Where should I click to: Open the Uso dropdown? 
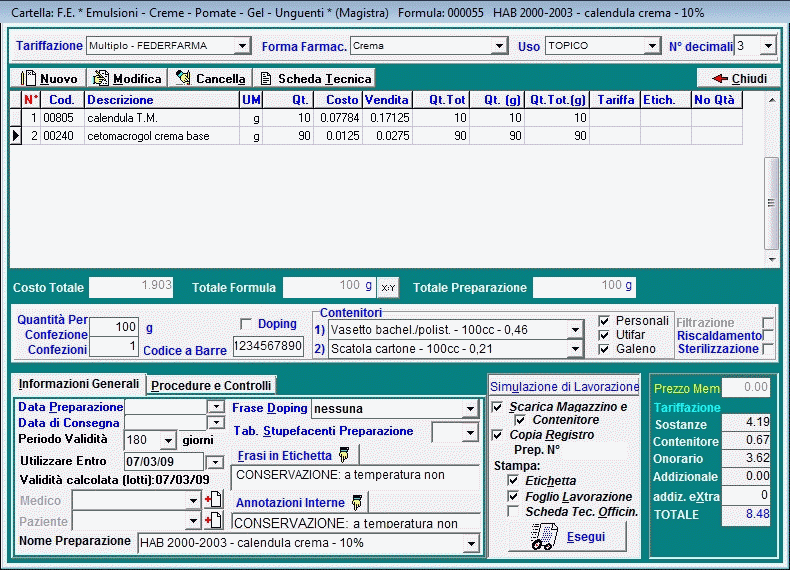coord(652,46)
